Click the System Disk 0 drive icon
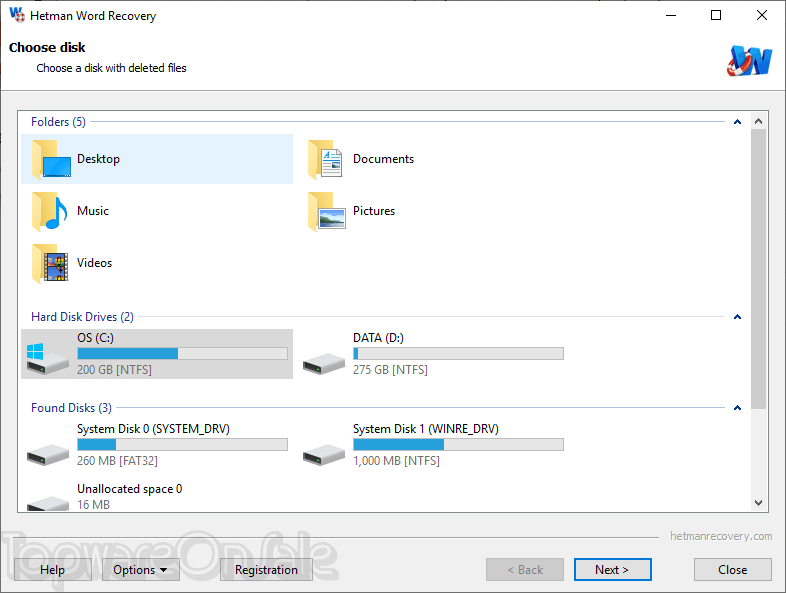Image resolution: width=786 pixels, height=593 pixels. 48,454
